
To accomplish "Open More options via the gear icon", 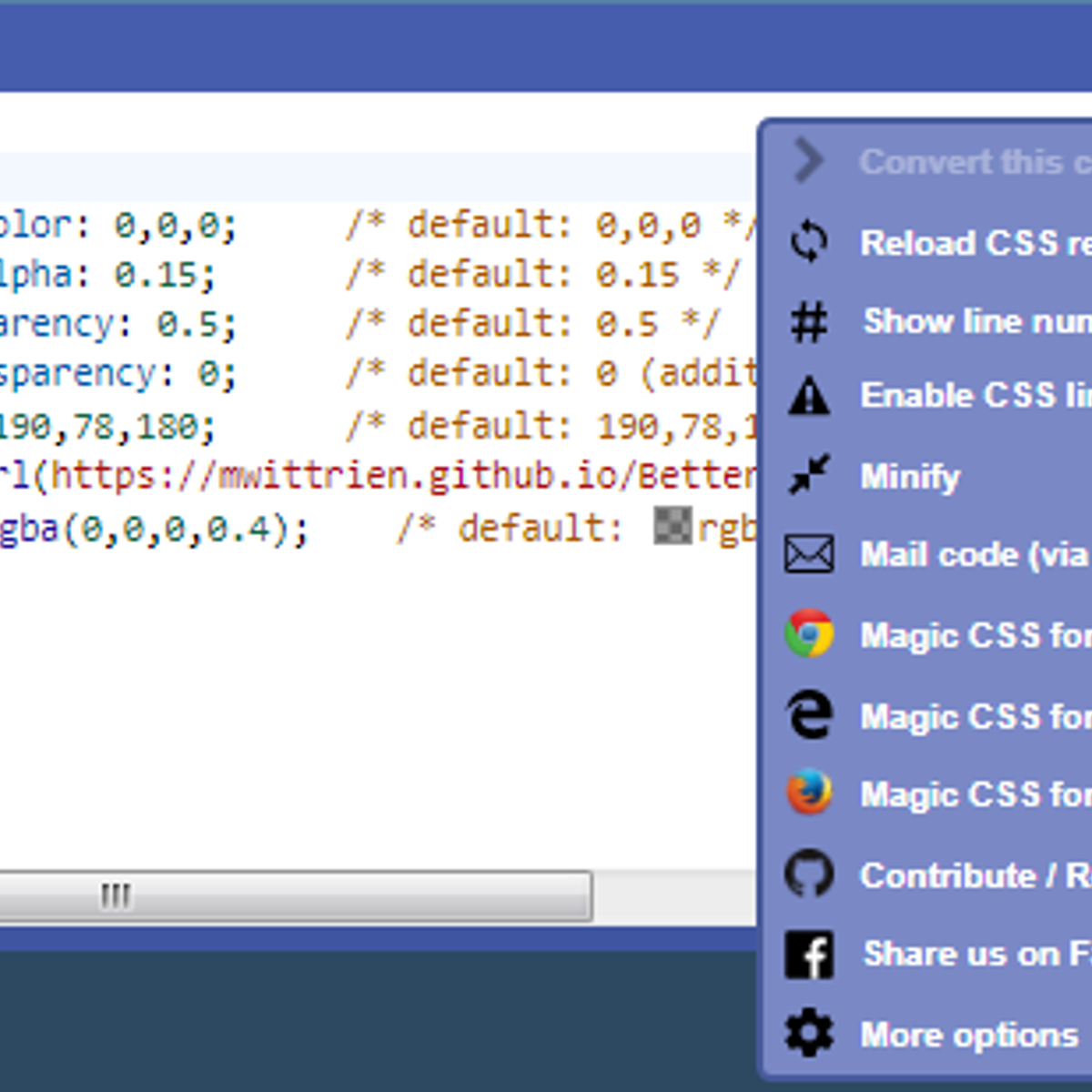I will coord(809,1035).
